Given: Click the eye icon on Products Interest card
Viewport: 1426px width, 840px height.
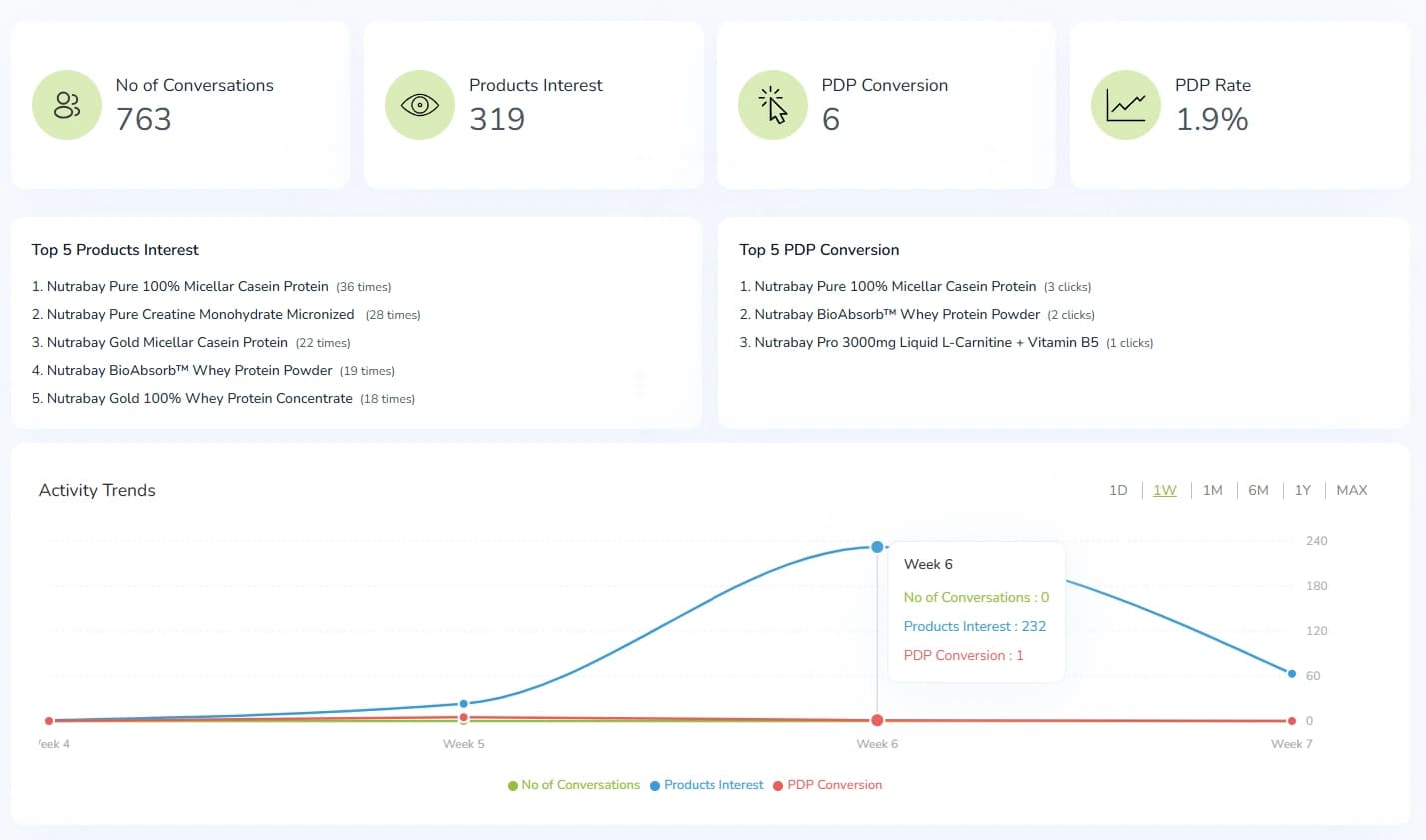Looking at the screenshot, I should [419, 104].
